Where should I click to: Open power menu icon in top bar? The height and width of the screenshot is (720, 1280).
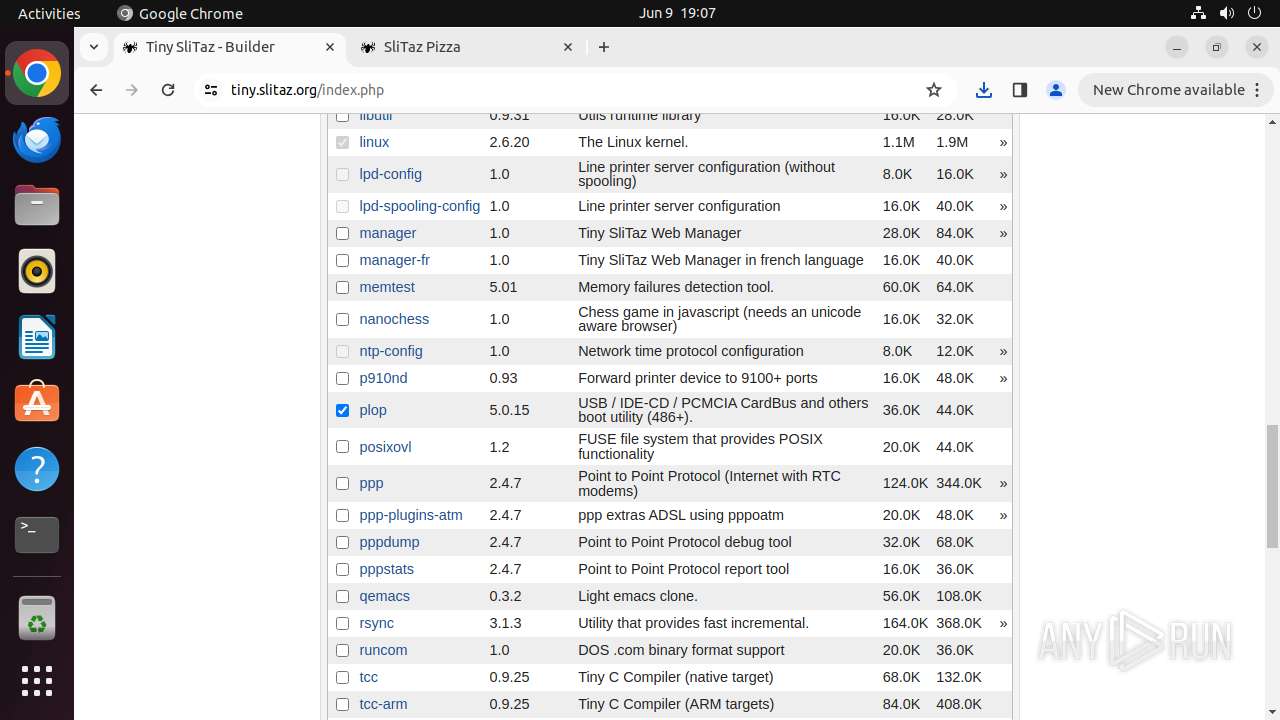tap(1254, 13)
